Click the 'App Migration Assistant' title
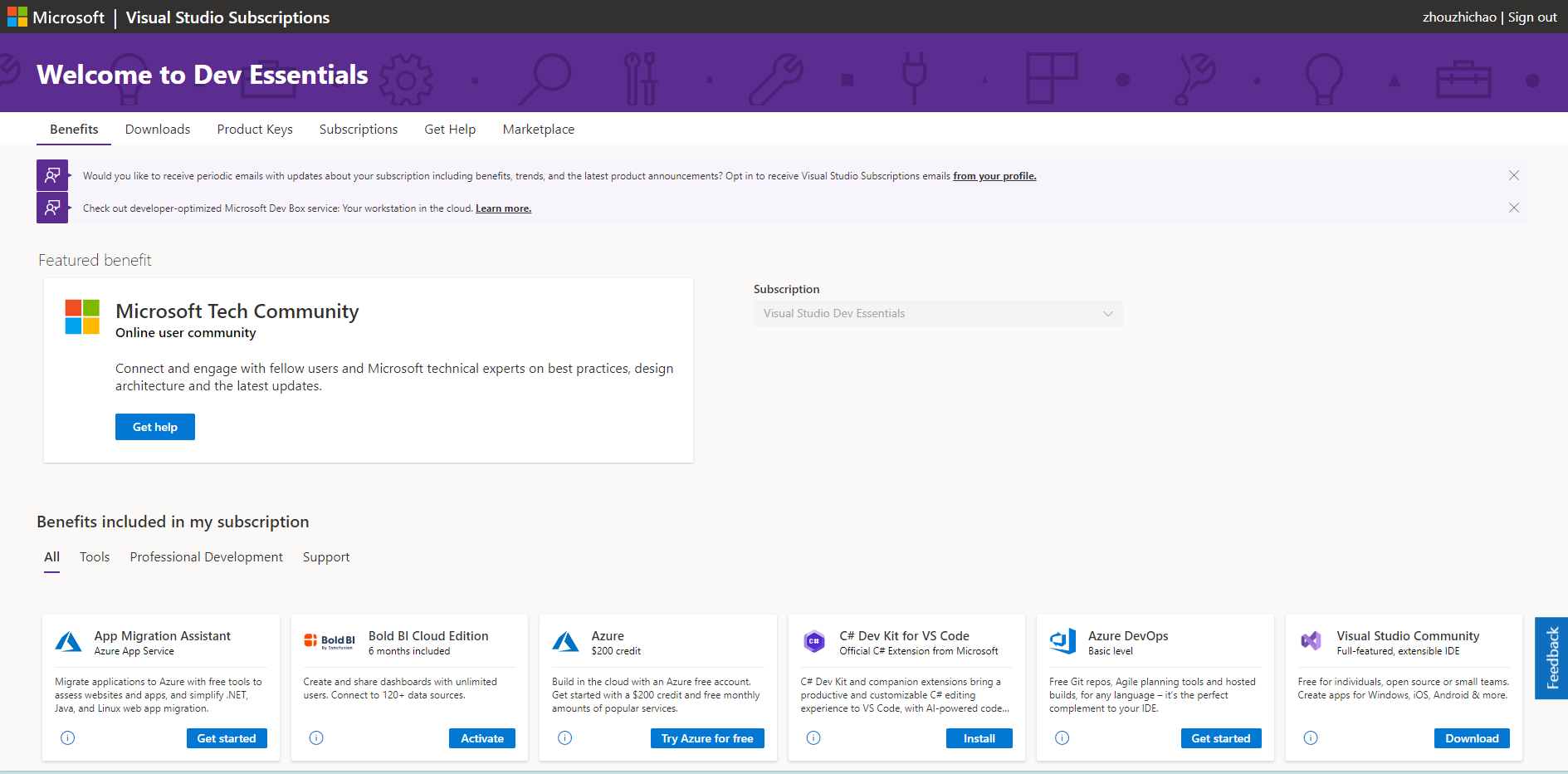The height and width of the screenshot is (774, 1568). (x=163, y=636)
